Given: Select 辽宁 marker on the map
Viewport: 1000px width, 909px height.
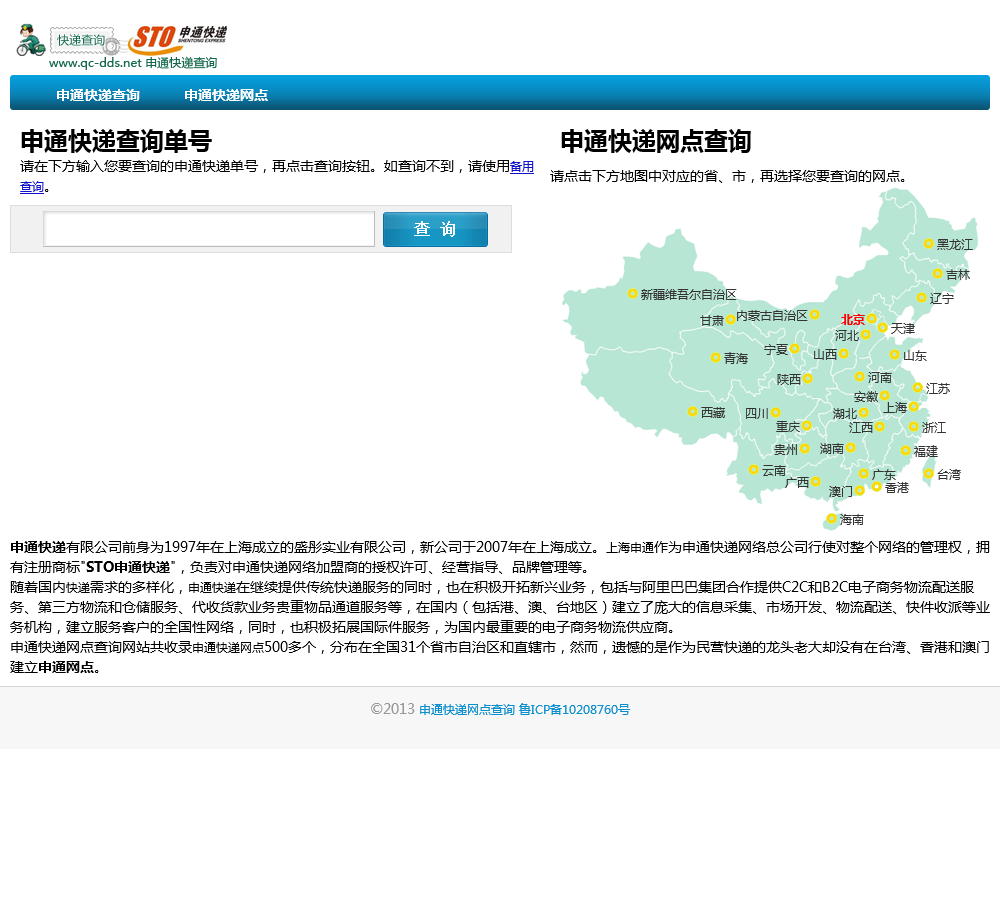Looking at the screenshot, I should coord(922,298).
